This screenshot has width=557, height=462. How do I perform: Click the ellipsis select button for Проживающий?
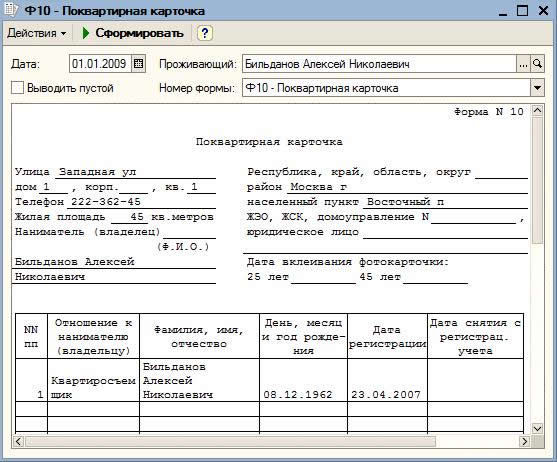point(523,64)
